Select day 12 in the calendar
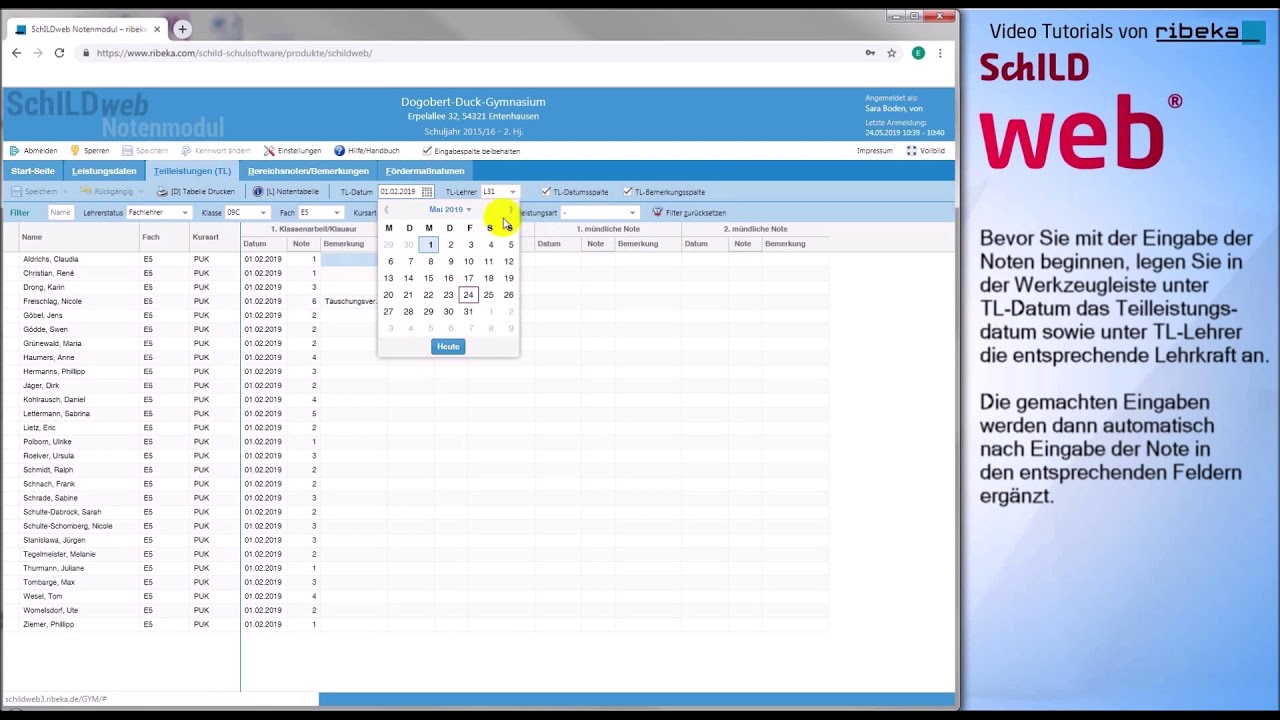The width and height of the screenshot is (1280, 720). (508, 262)
